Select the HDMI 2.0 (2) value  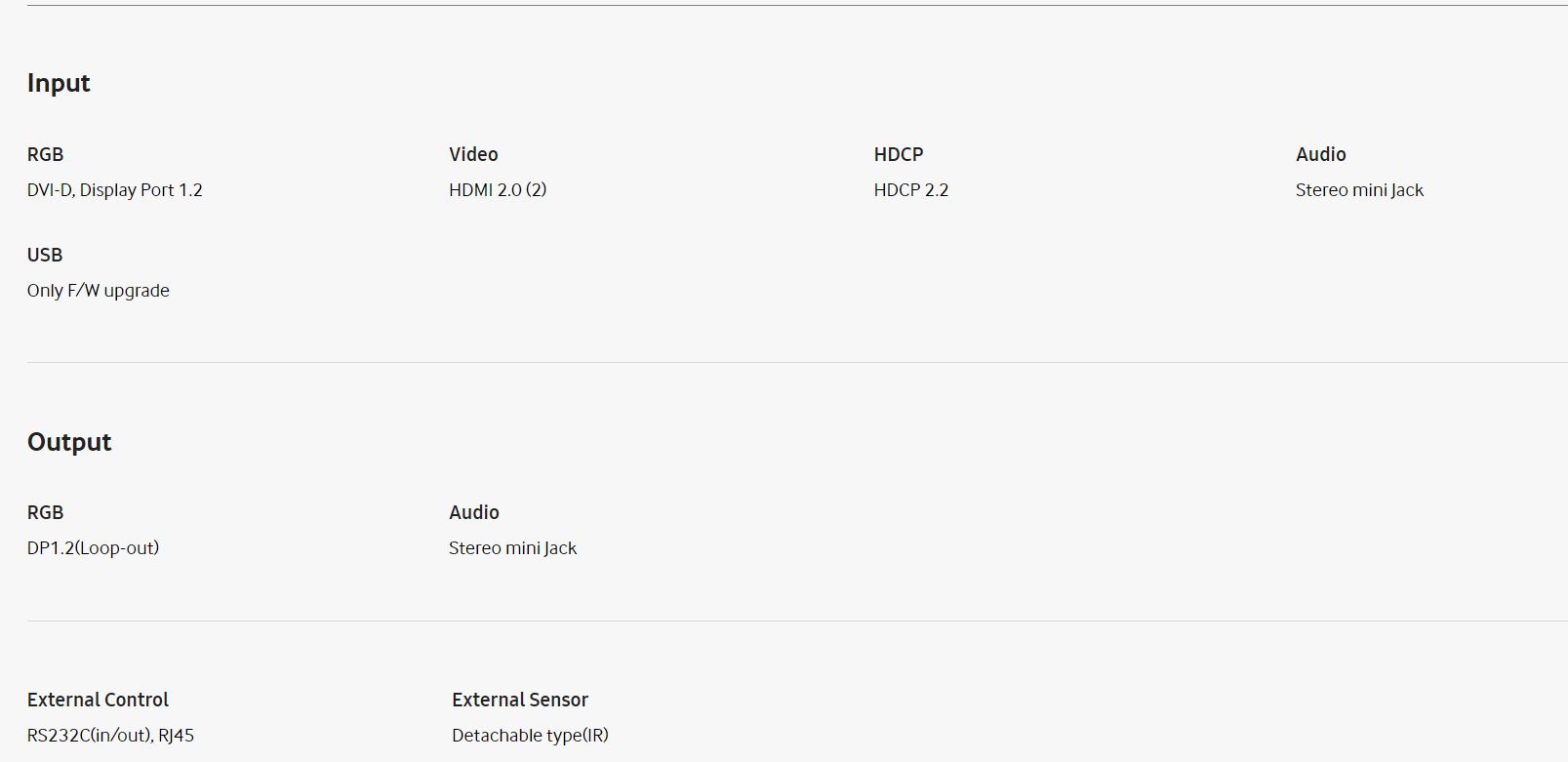coord(498,190)
